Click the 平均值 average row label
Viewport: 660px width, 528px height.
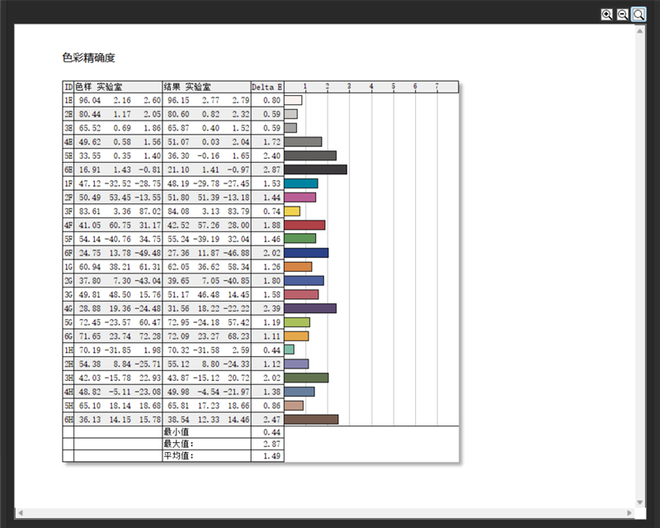click(x=178, y=456)
